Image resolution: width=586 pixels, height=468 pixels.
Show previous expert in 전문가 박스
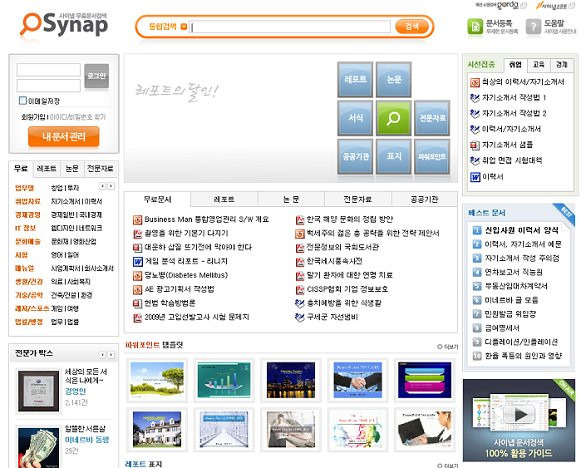point(103,354)
